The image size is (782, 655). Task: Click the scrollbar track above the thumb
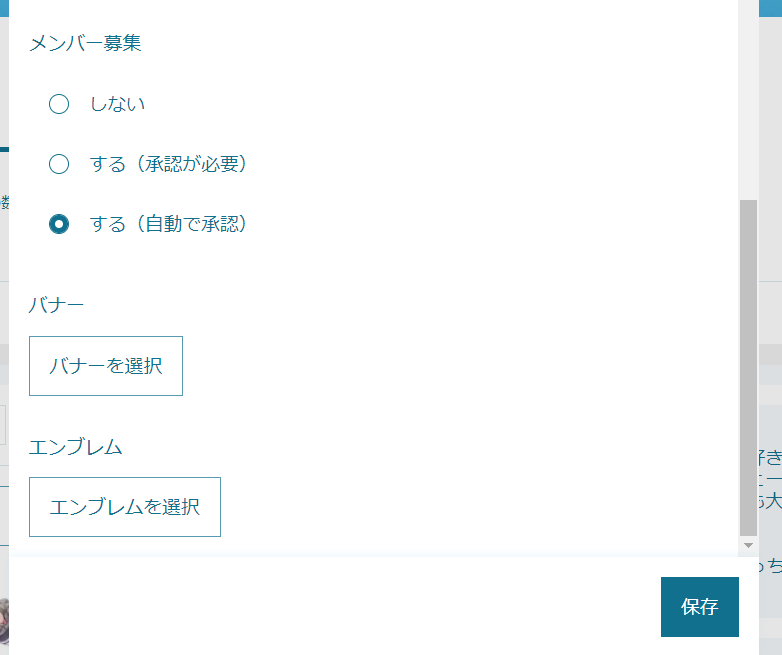click(748, 100)
